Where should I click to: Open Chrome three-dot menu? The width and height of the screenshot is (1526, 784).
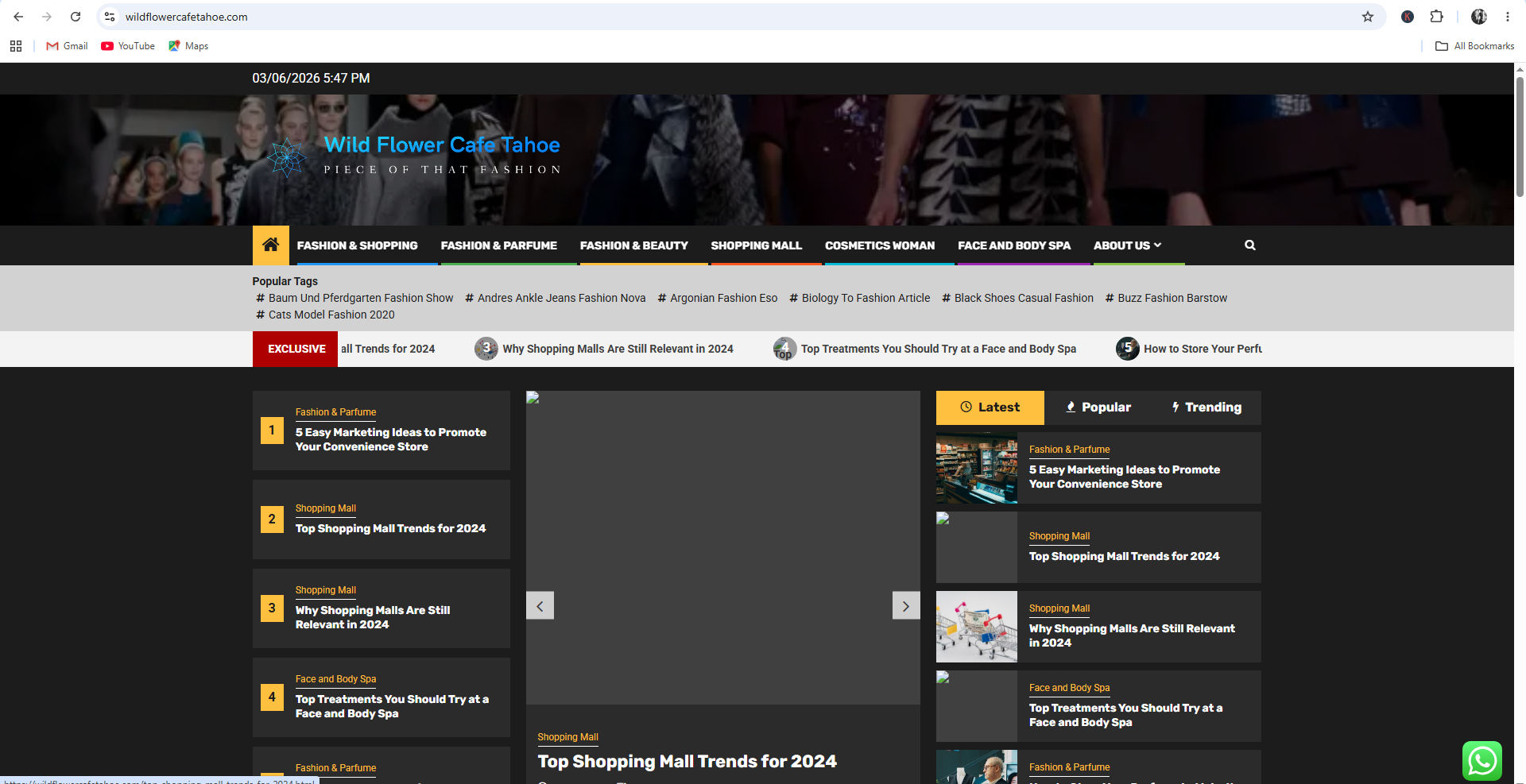point(1508,17)
